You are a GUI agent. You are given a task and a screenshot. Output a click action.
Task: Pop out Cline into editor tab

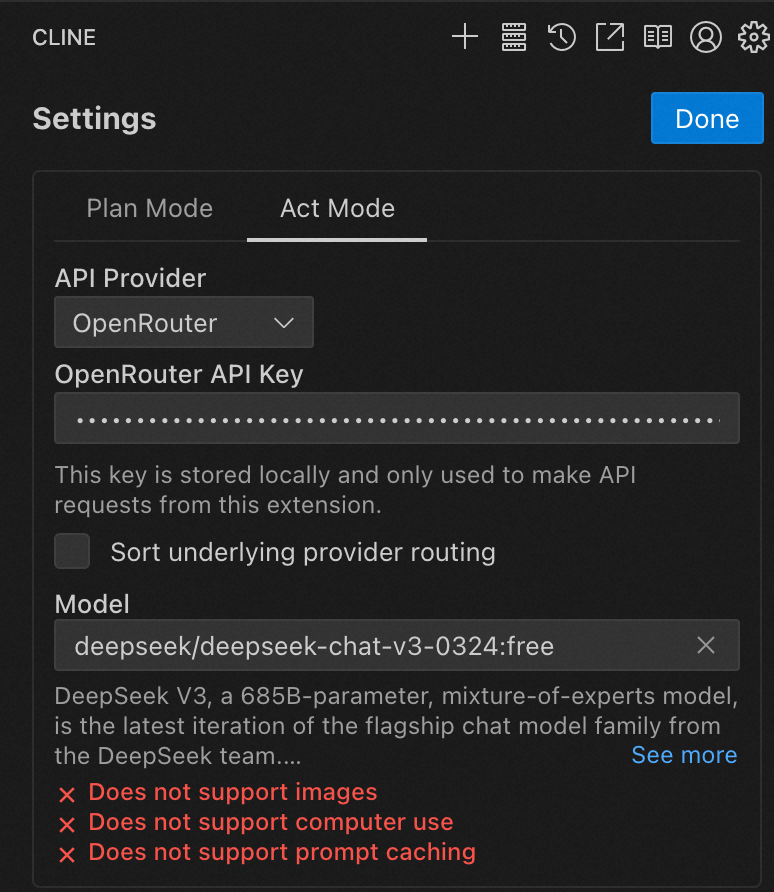click(609, 38)
